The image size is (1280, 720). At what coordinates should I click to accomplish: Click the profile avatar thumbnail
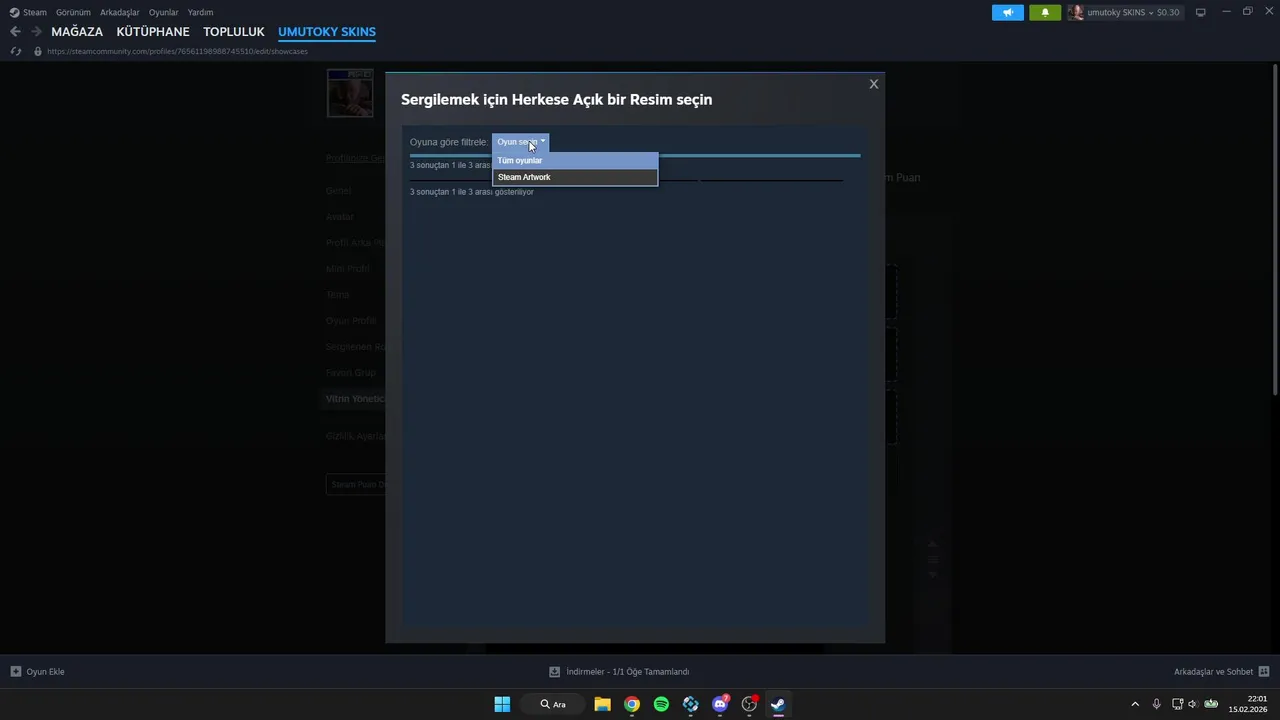coord(350,93)
